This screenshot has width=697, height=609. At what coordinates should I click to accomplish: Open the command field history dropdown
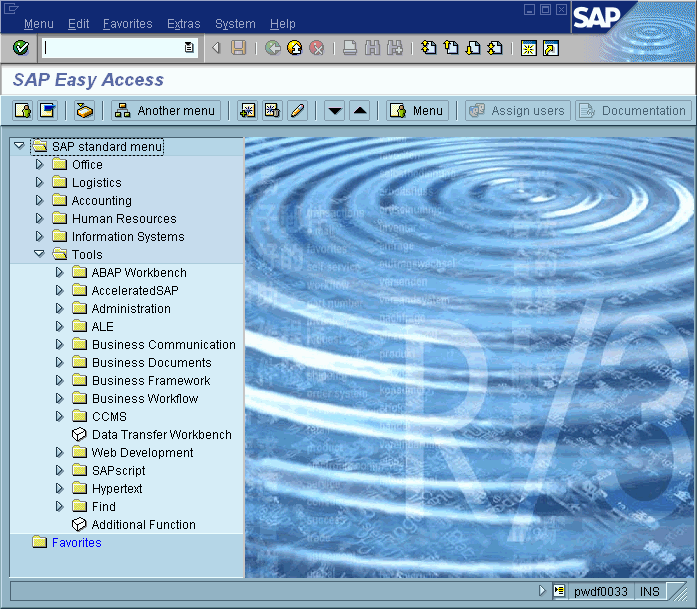pyautogui.click(x=189, y=48)
